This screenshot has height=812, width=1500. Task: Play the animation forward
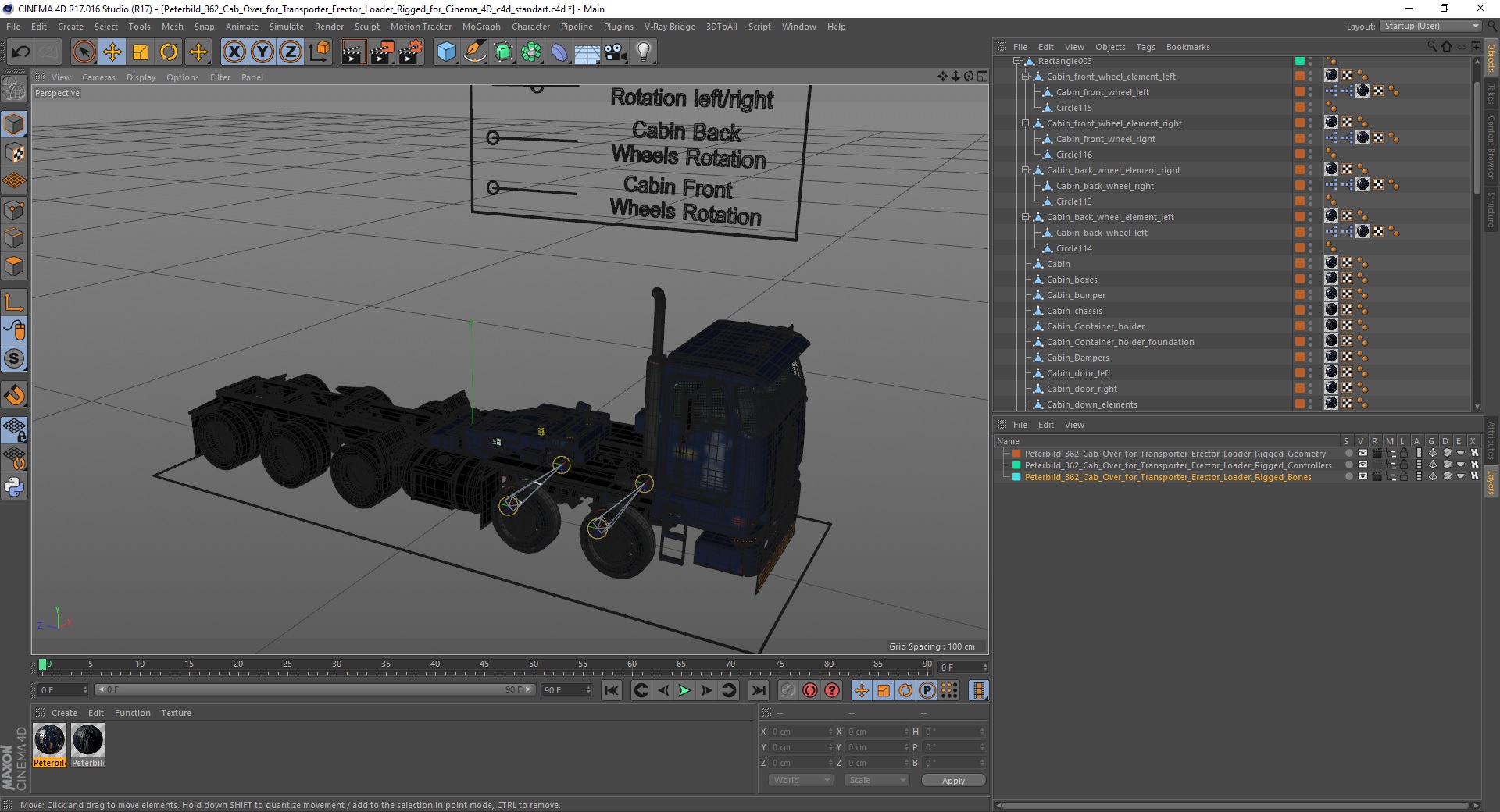point(684,690)
